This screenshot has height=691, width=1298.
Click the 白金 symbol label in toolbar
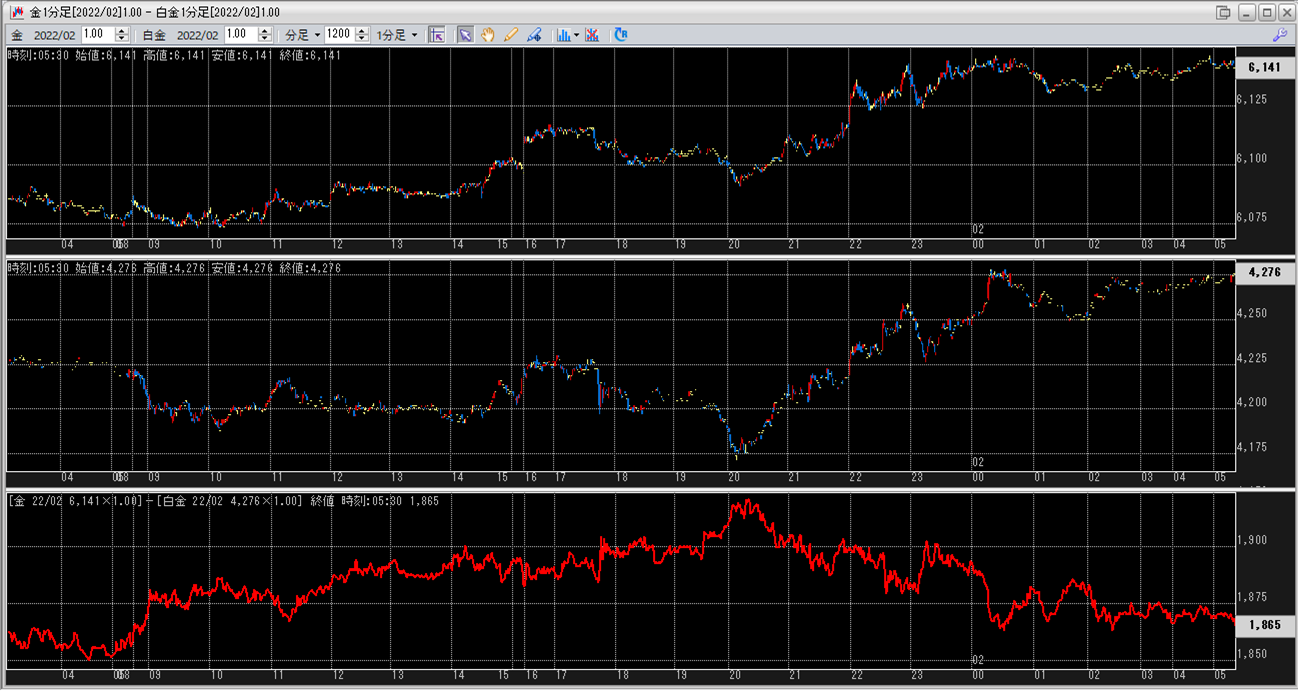pos(154,34)
